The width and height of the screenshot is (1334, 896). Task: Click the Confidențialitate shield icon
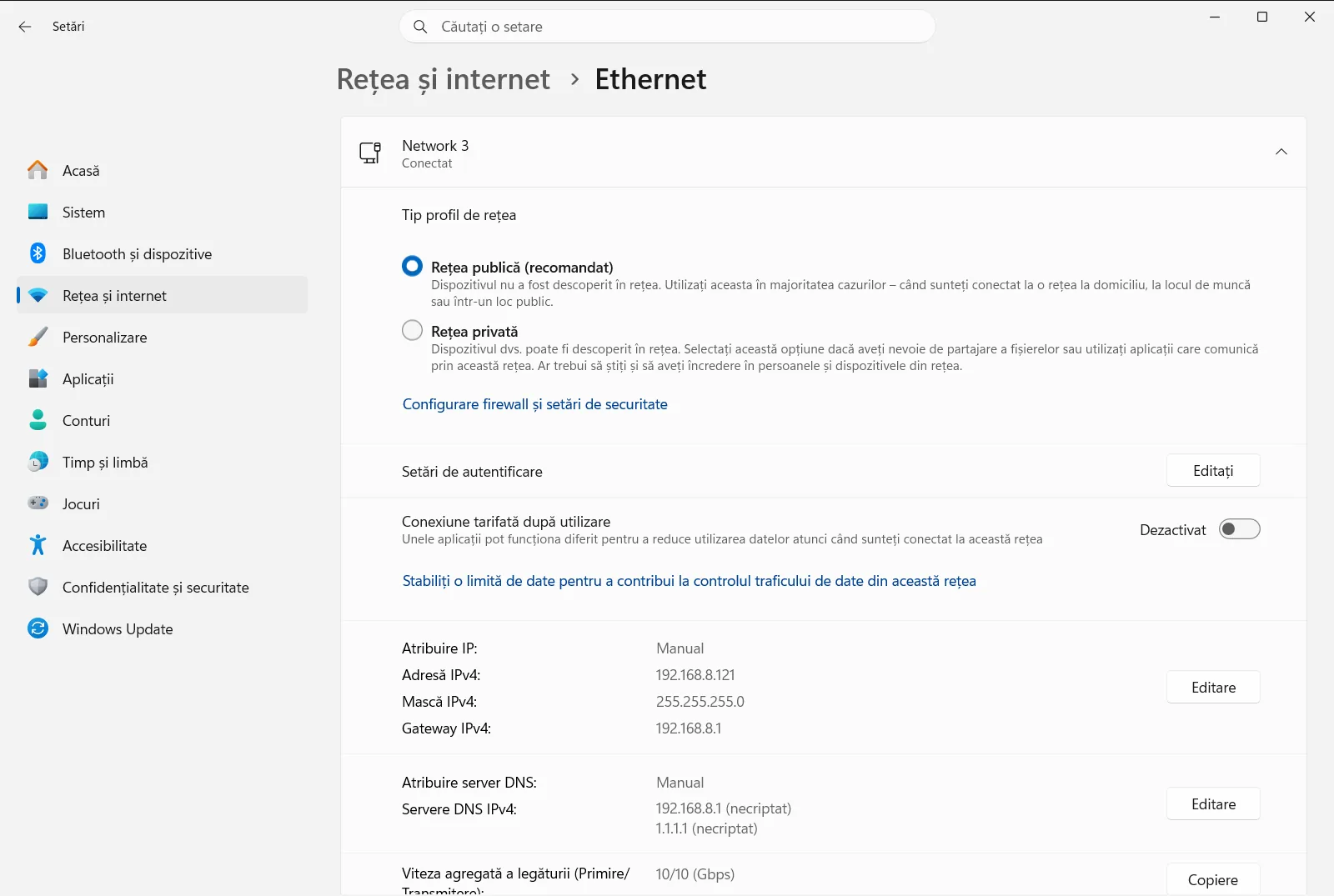tap(38, 587)
